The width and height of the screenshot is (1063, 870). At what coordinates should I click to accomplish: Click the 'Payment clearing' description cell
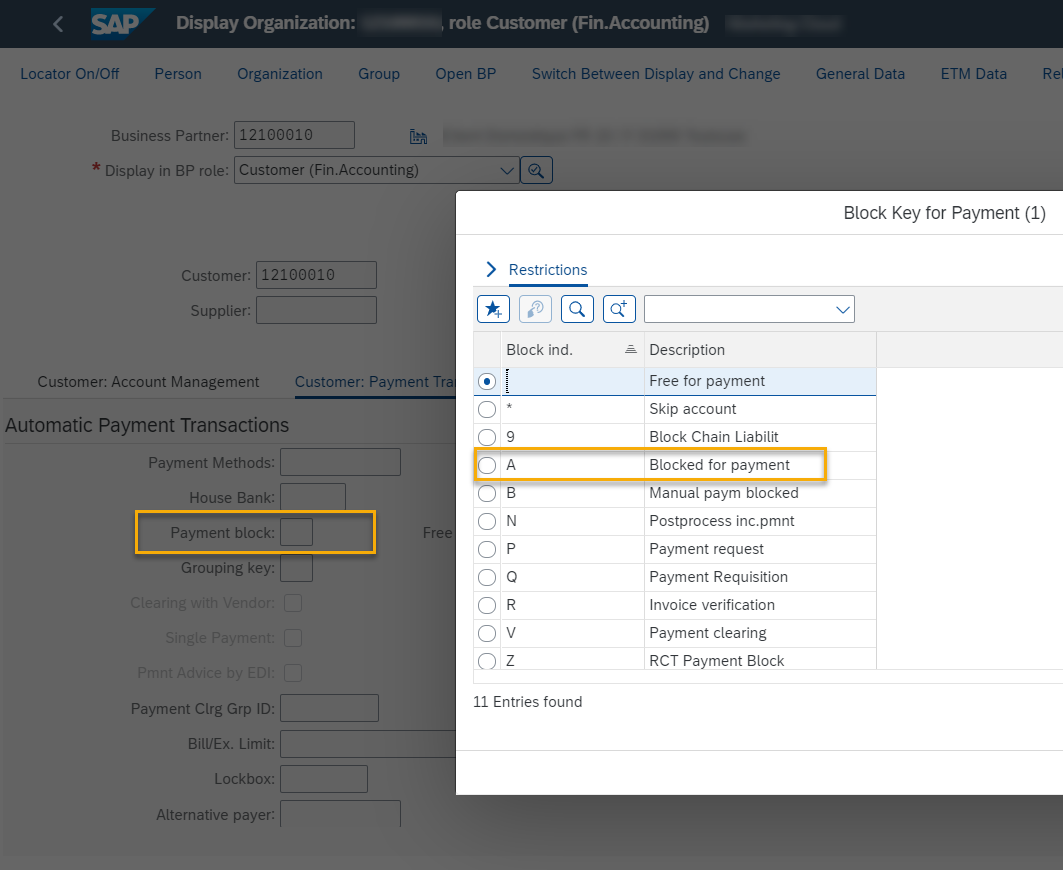coord(760,633)
